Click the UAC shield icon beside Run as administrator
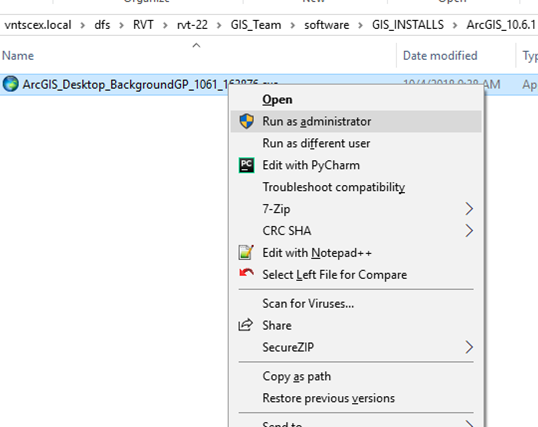The height and width of the screenshot is (427, 538). [246, 121]
